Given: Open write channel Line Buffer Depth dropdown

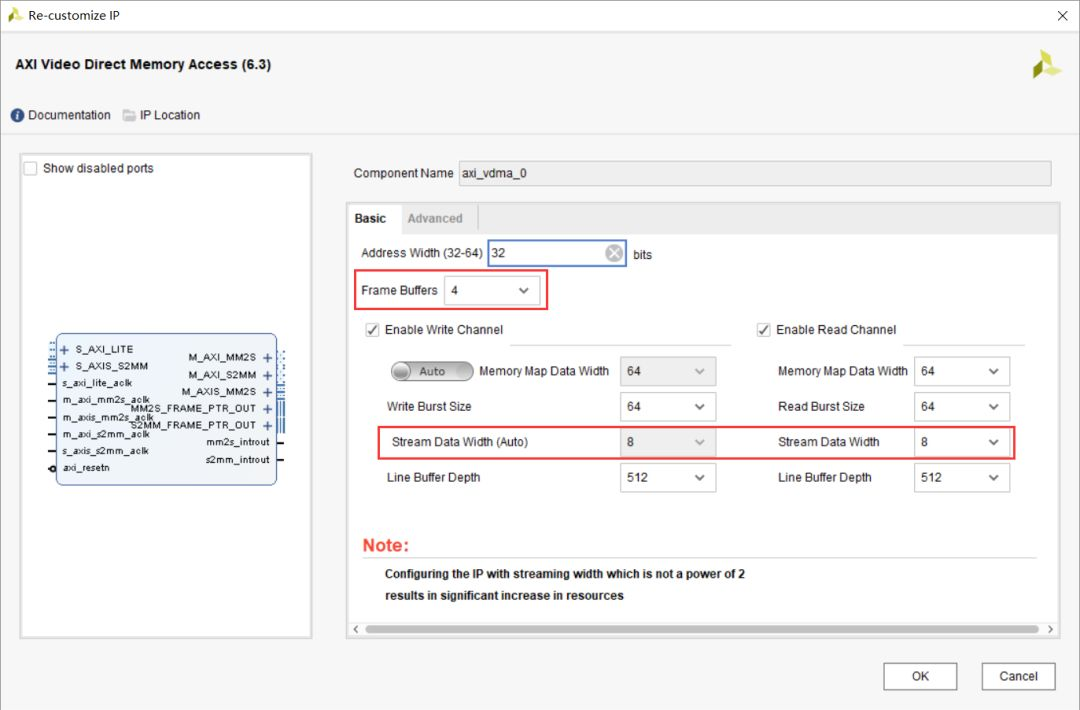Looking at the screenshot, I should (667, 478).
